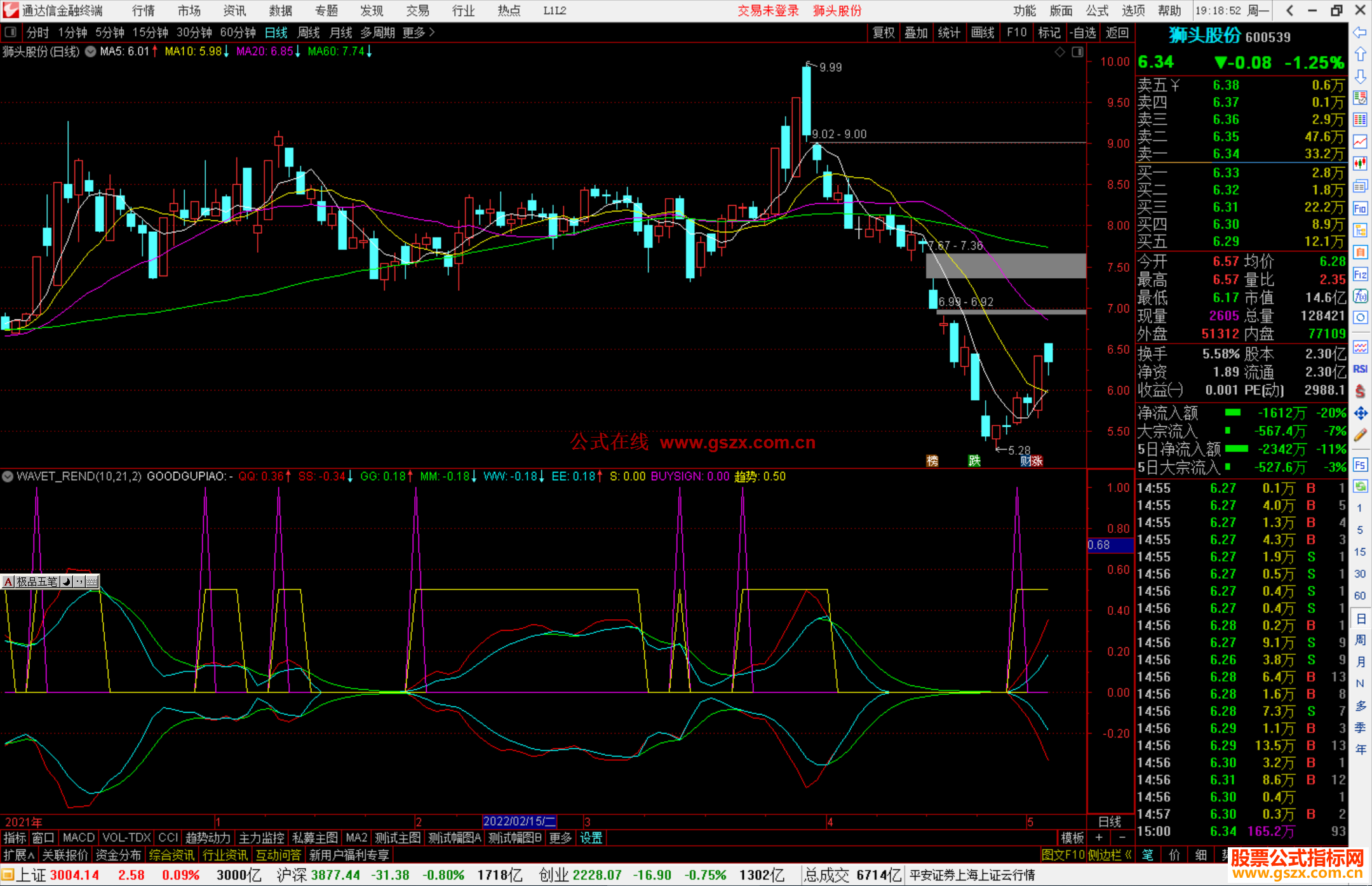Open the f(x) formula manager icon

(1360, 296)
